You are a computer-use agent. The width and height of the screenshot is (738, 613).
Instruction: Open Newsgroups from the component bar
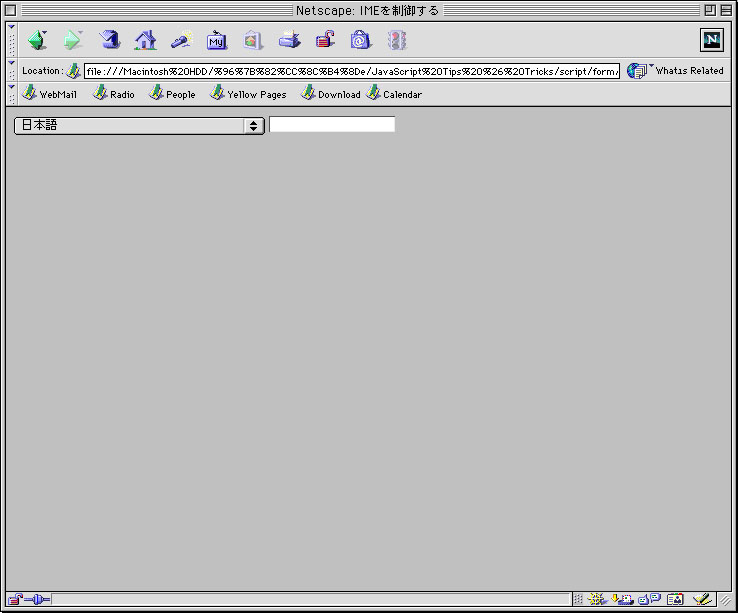(x=650, y=599)
